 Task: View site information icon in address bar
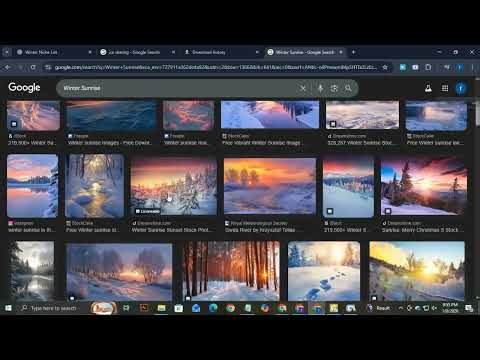pos(48,67)
